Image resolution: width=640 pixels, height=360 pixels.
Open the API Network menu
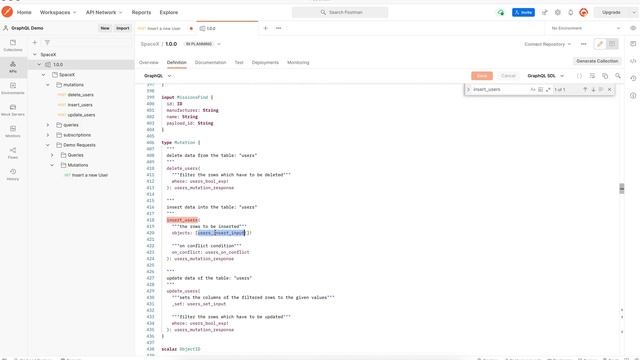pos(104,12)
